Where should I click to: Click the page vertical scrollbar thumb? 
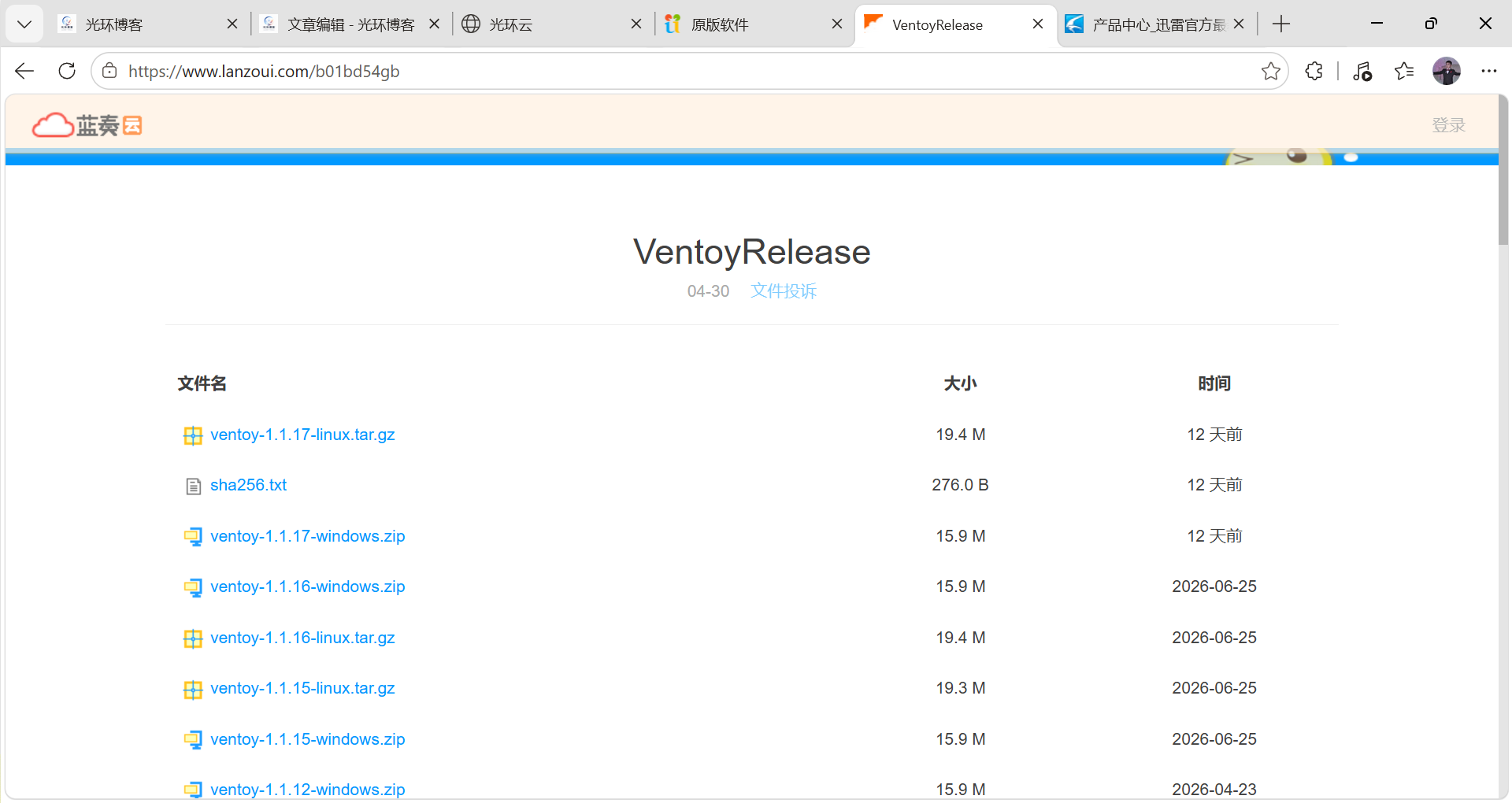[1504, 170]
